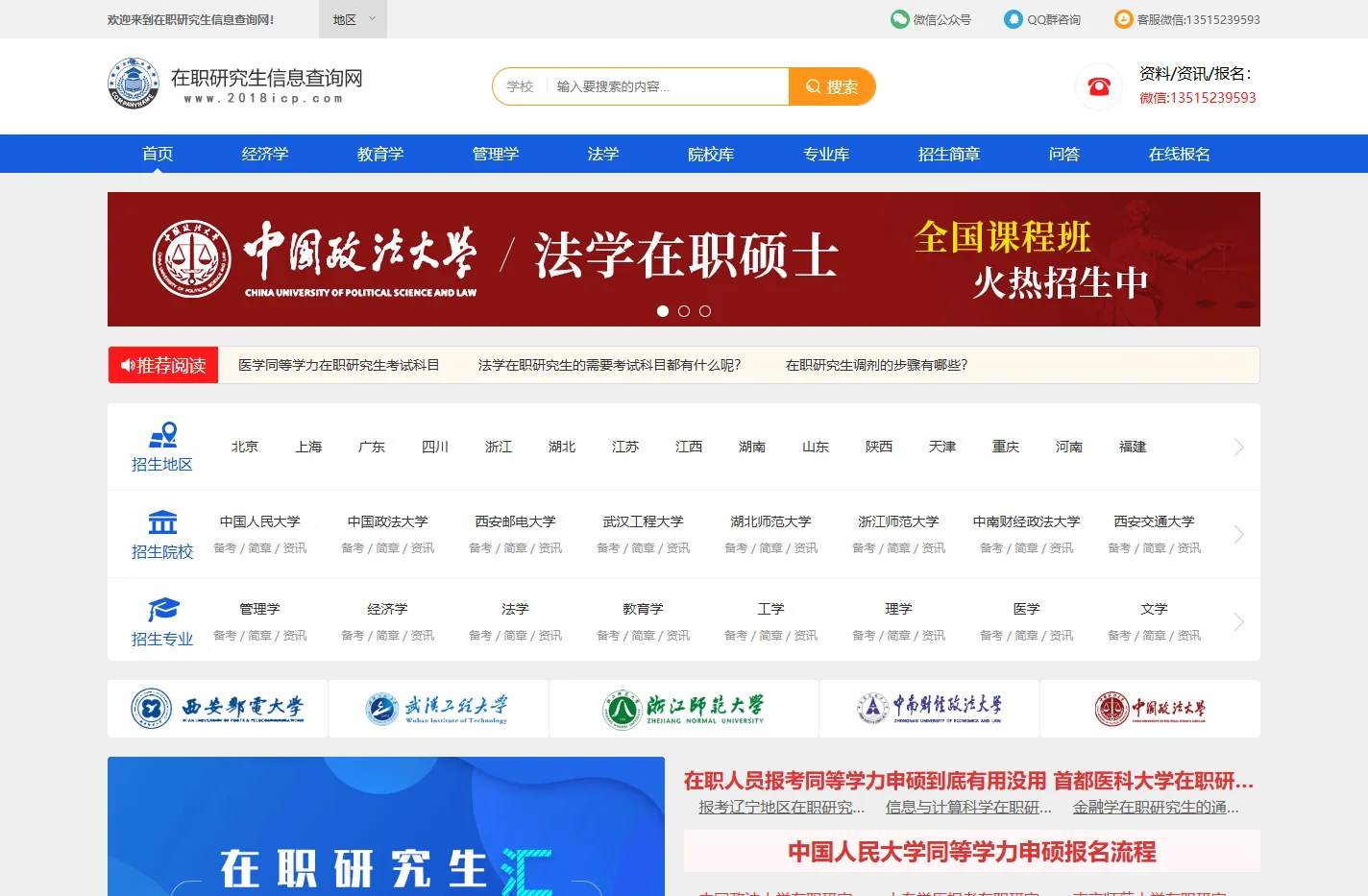1368x896 pixels.
Task: Click the QQ group consultation icon
Action: [x=1014, y=19]
